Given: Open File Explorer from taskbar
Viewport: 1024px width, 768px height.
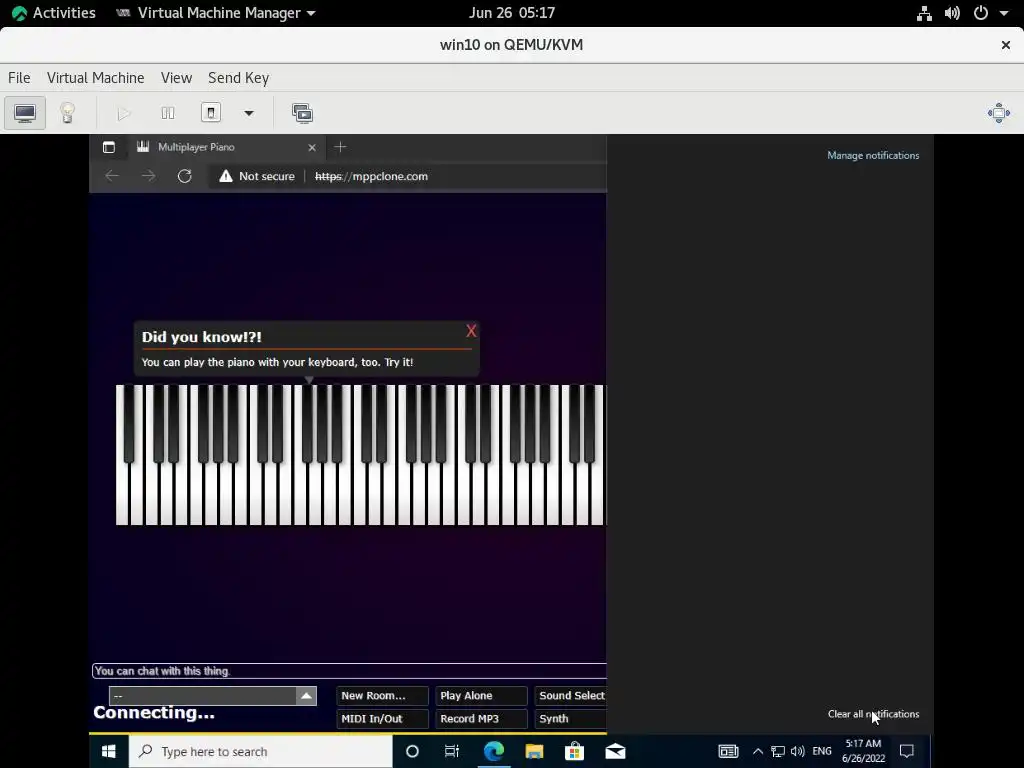Looking at the screenshot, I should point(534,751).
